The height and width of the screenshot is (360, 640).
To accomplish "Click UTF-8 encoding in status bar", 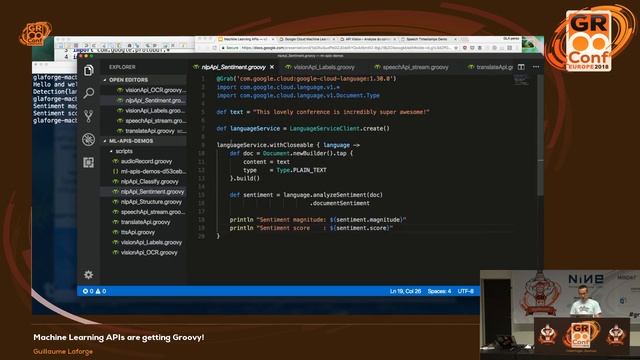I will coord(466,291).
